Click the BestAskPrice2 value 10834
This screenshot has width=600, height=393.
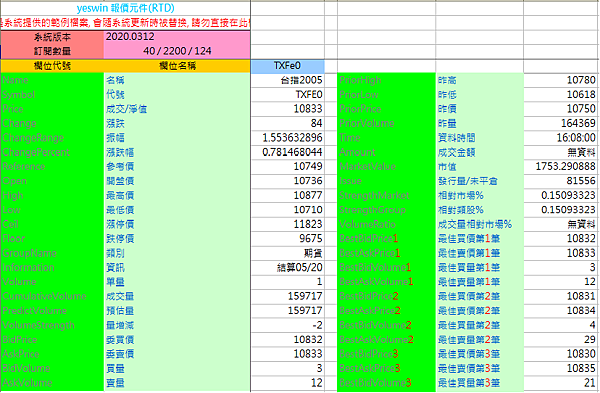[x=561, y=311]
